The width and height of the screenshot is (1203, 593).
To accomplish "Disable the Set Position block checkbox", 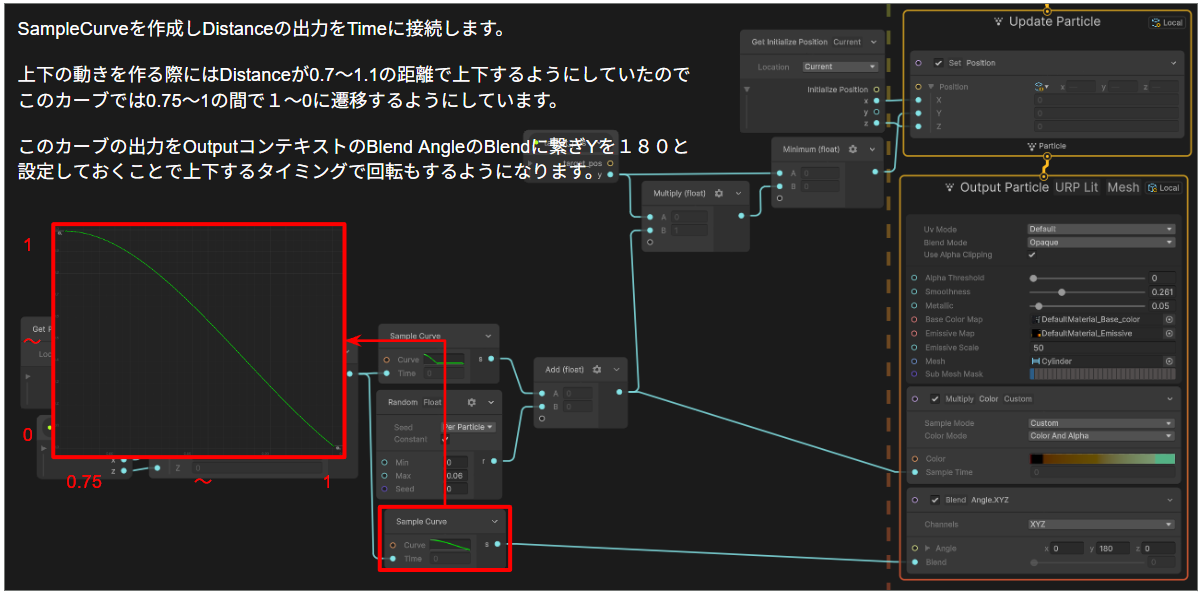I will pos(938,63).
